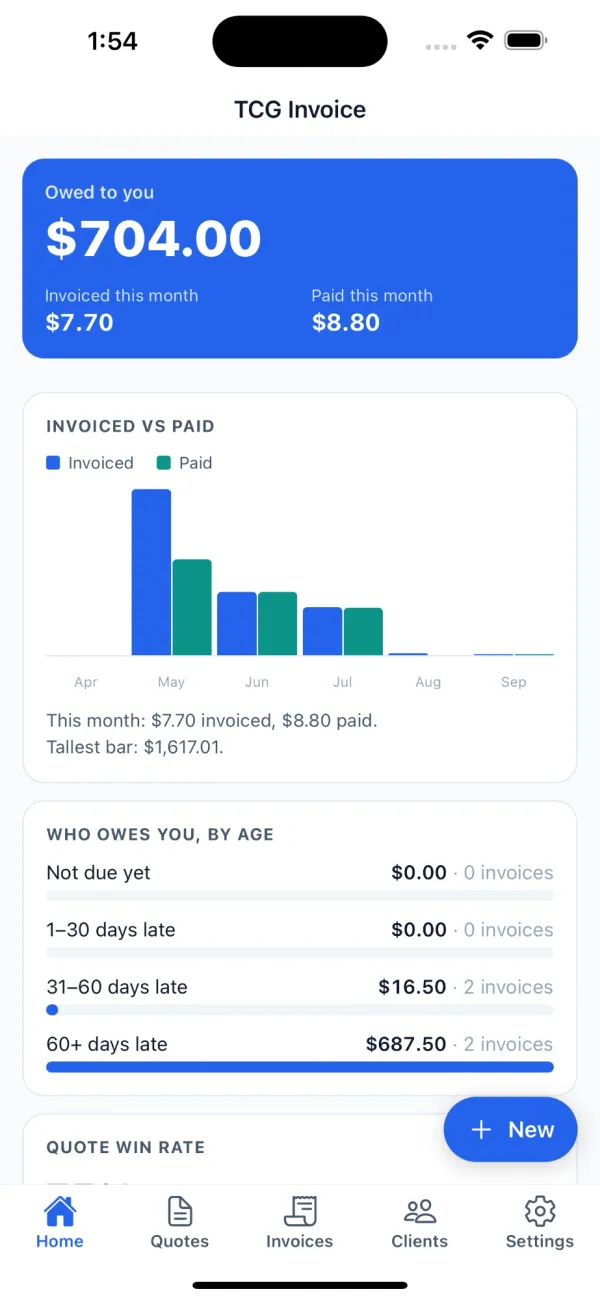Tap the Invoiced legend label
Viewport: 600px width, 1300px height.
[101, 463]
